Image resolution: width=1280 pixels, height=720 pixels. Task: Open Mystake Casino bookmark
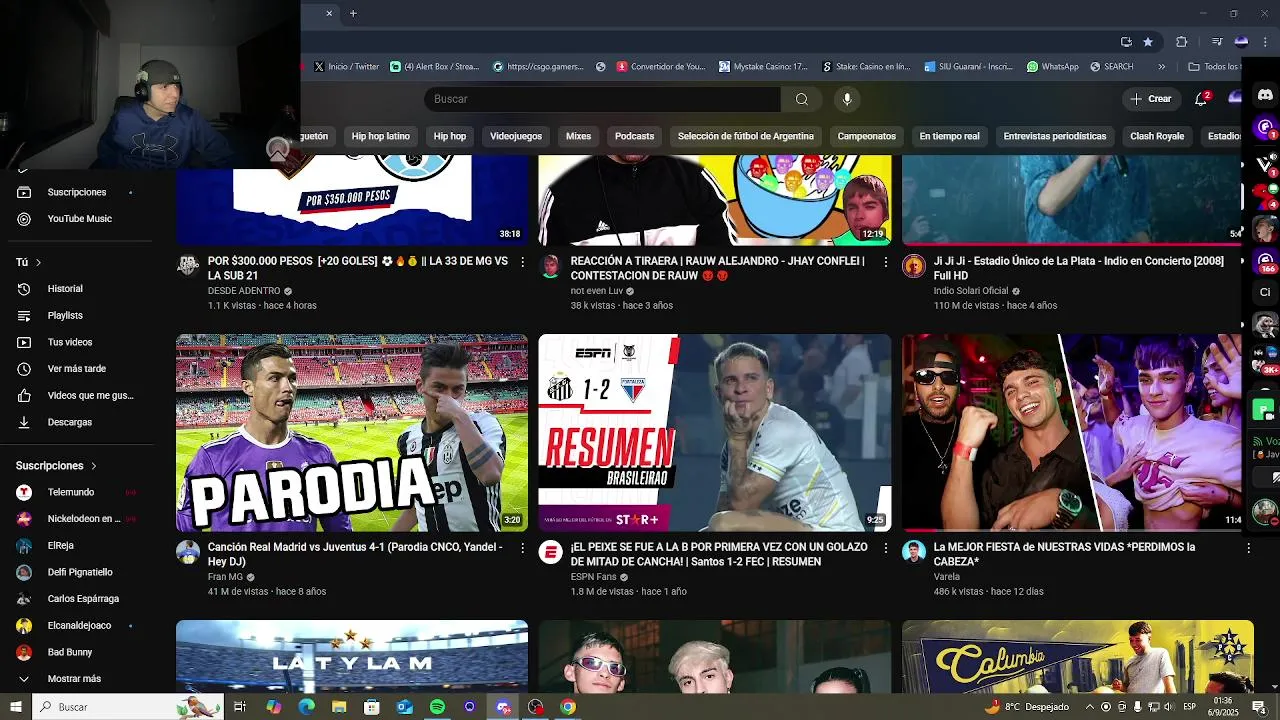pos(763,67)
